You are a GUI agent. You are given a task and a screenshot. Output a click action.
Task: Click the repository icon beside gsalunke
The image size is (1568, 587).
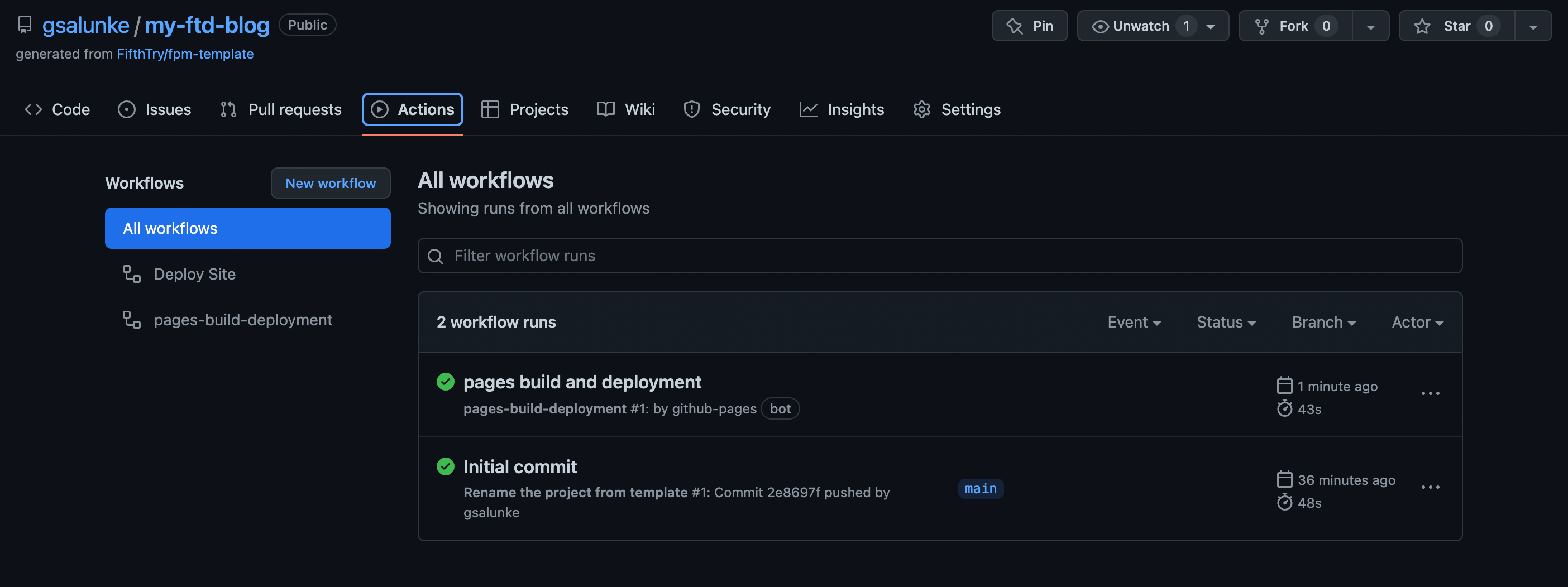[25, 25]
